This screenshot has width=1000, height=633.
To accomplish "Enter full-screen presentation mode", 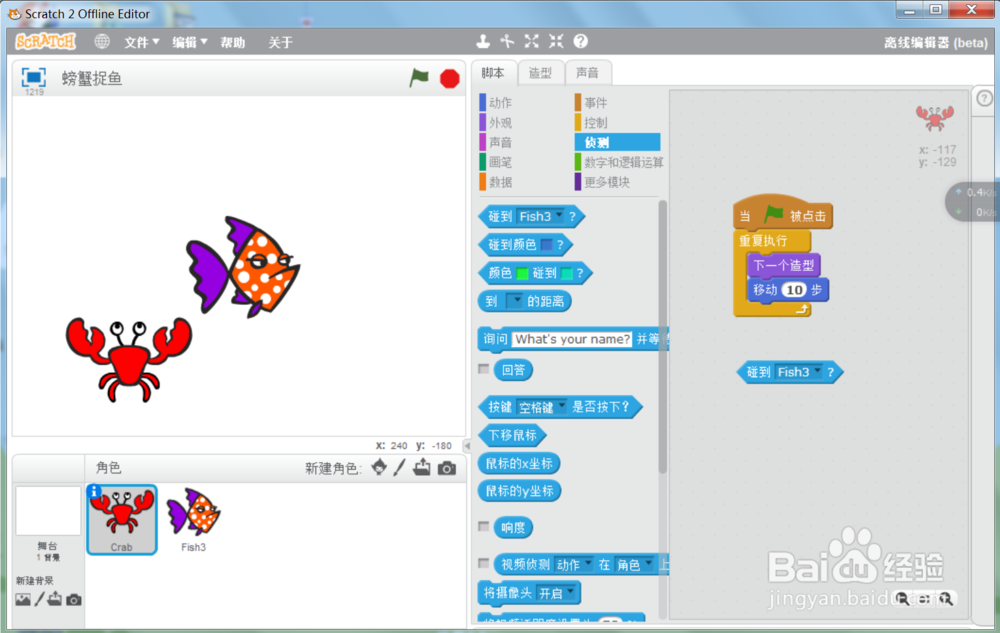I will (33, 77).
